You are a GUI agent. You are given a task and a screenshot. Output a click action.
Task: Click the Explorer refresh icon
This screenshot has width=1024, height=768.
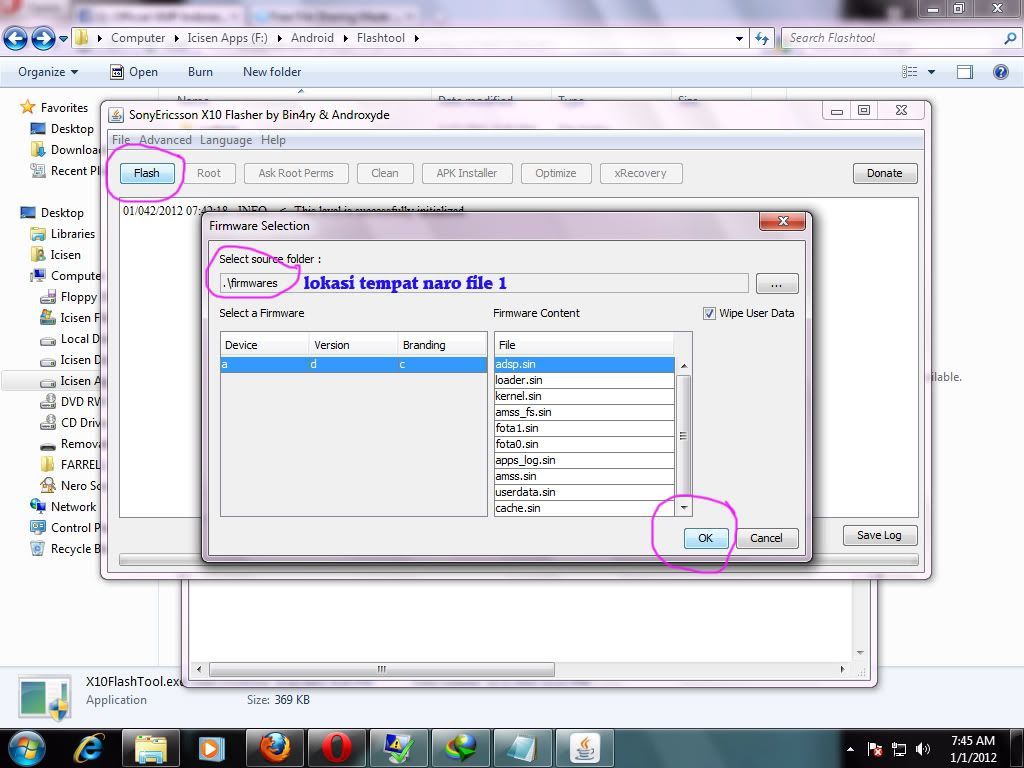tap(762, 39)
